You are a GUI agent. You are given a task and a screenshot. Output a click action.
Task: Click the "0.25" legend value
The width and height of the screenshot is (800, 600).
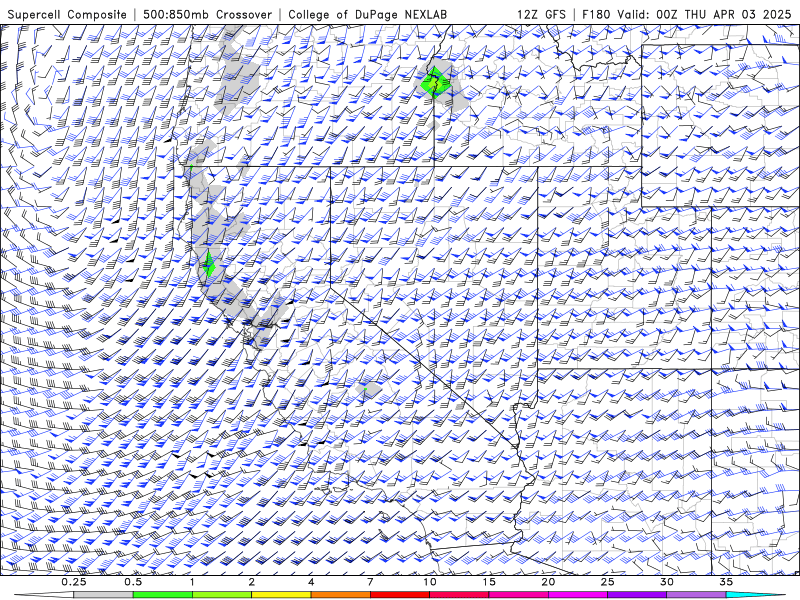(x=74, y=582)
